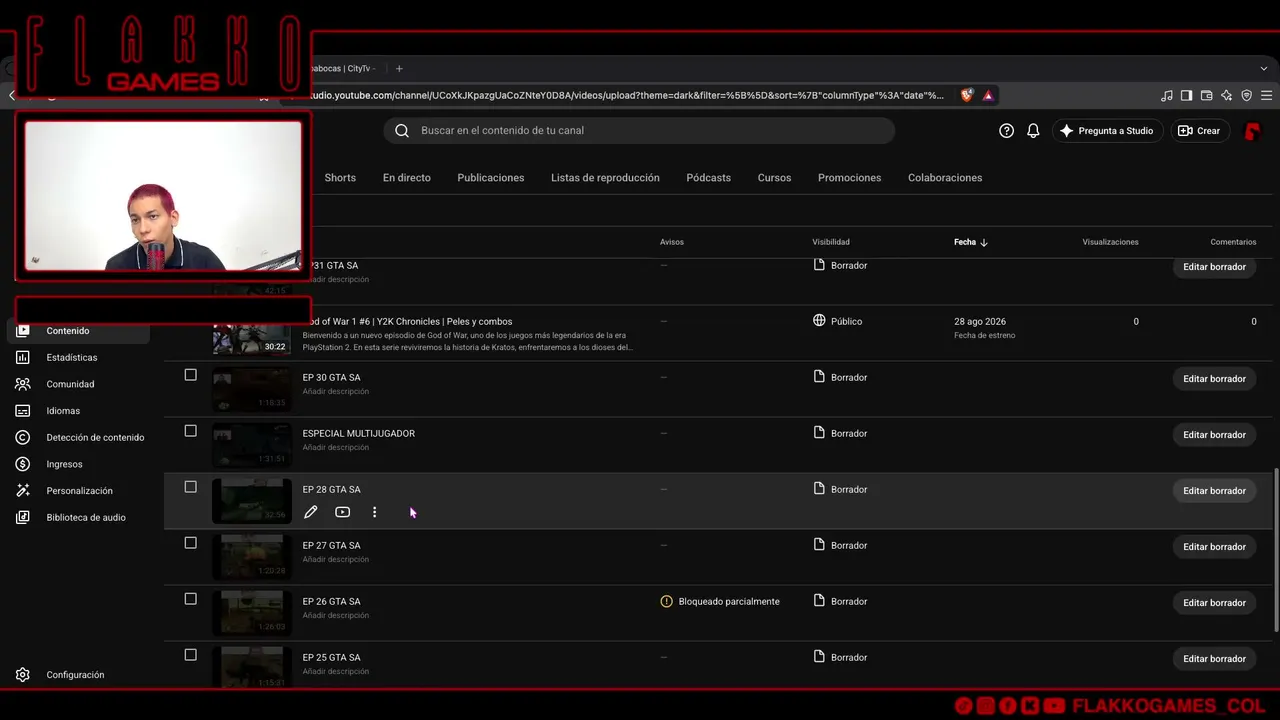
Task: Open the Publicaciones tab
Action: (491, 178)
